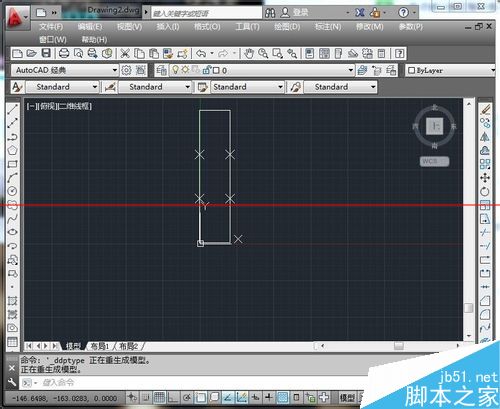
Task: Expand the layer 0 dropdown list
Action: tap(350, 70)
